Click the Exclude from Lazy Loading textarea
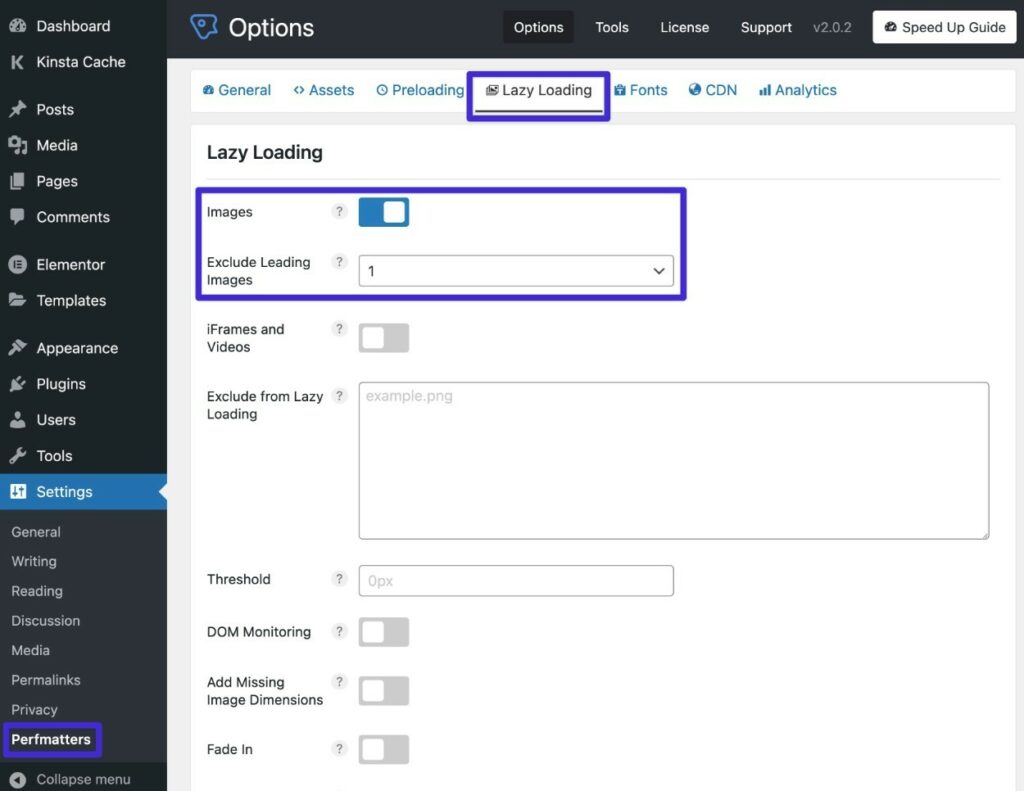 pyautogui.click(x=673, y=460)
